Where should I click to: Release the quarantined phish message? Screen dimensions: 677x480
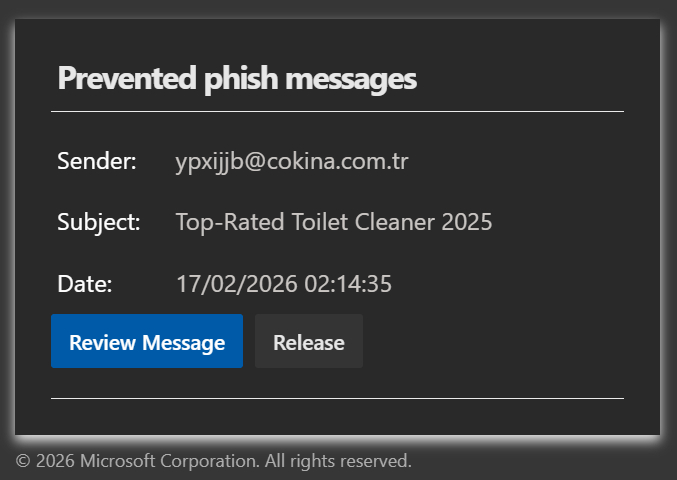tap(308, 342)
